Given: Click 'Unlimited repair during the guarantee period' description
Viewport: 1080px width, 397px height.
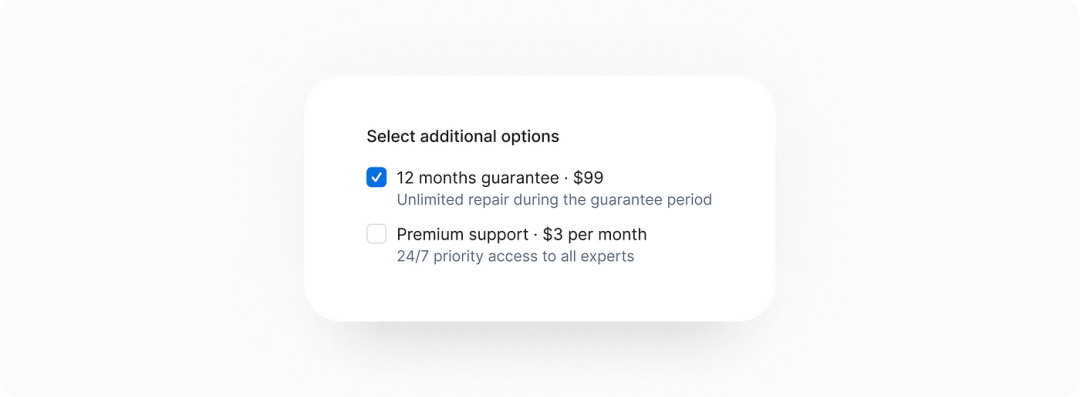Looking at the screenshot, I should [554, 200].
